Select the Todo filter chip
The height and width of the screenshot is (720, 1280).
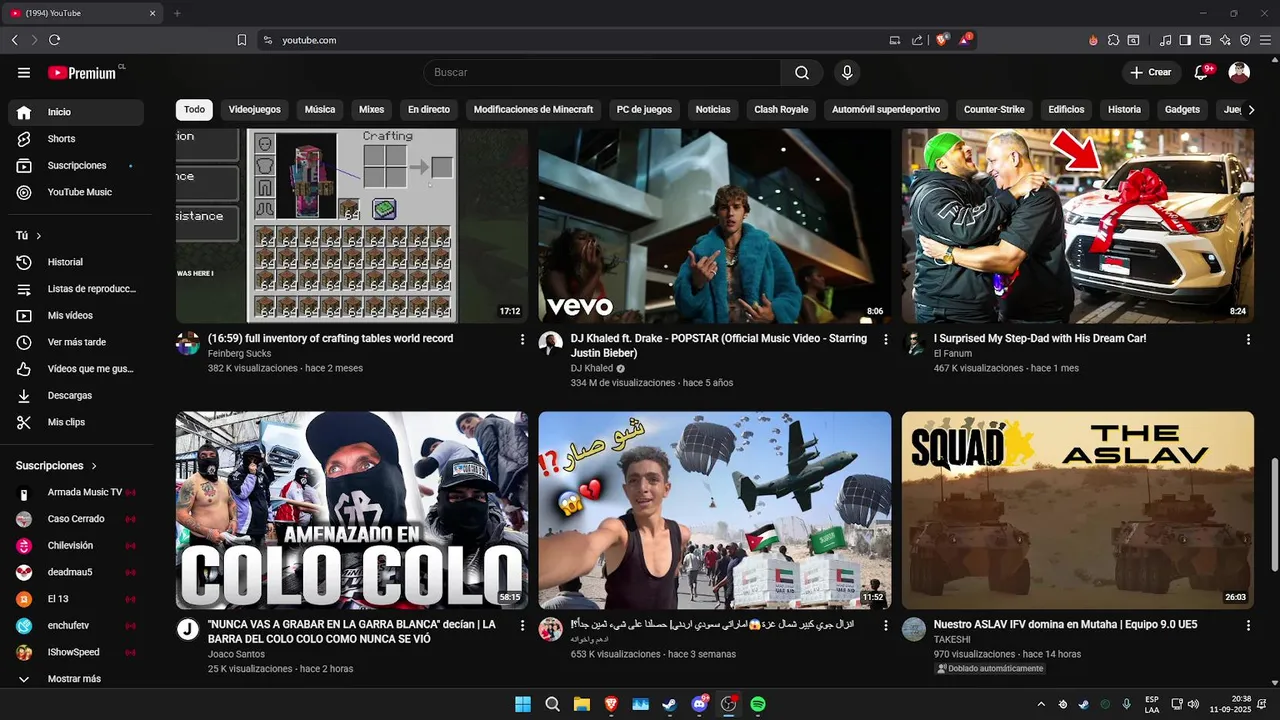[x=194, y=110]
